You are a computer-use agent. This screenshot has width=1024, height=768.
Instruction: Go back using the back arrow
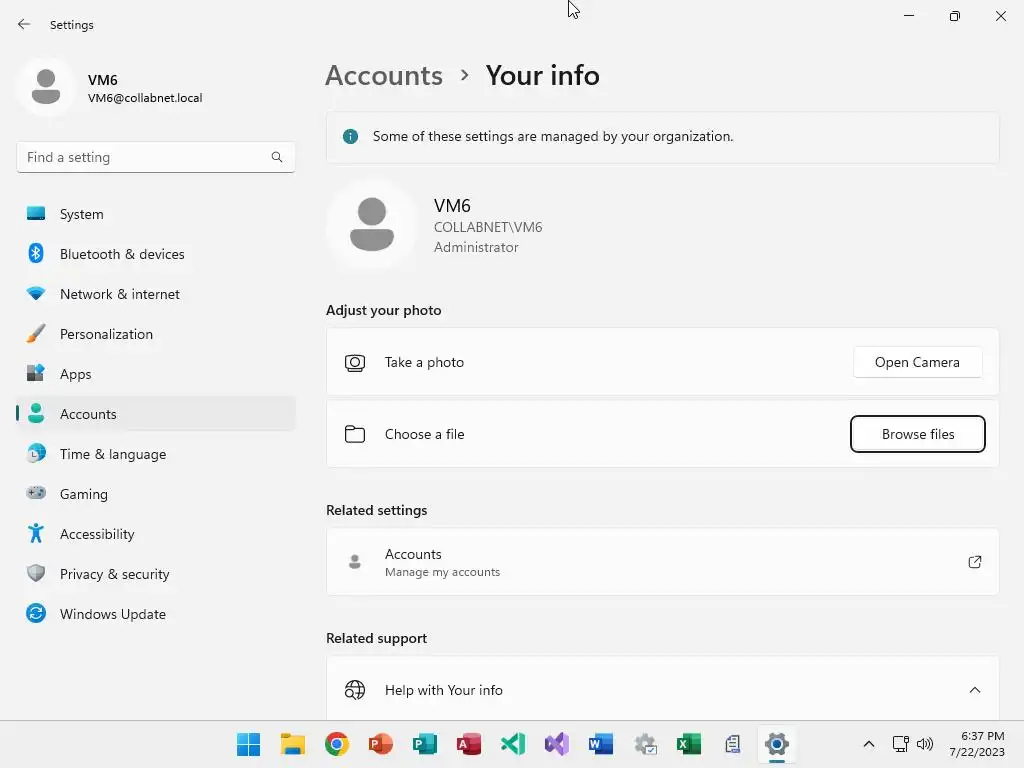(24, 25)
